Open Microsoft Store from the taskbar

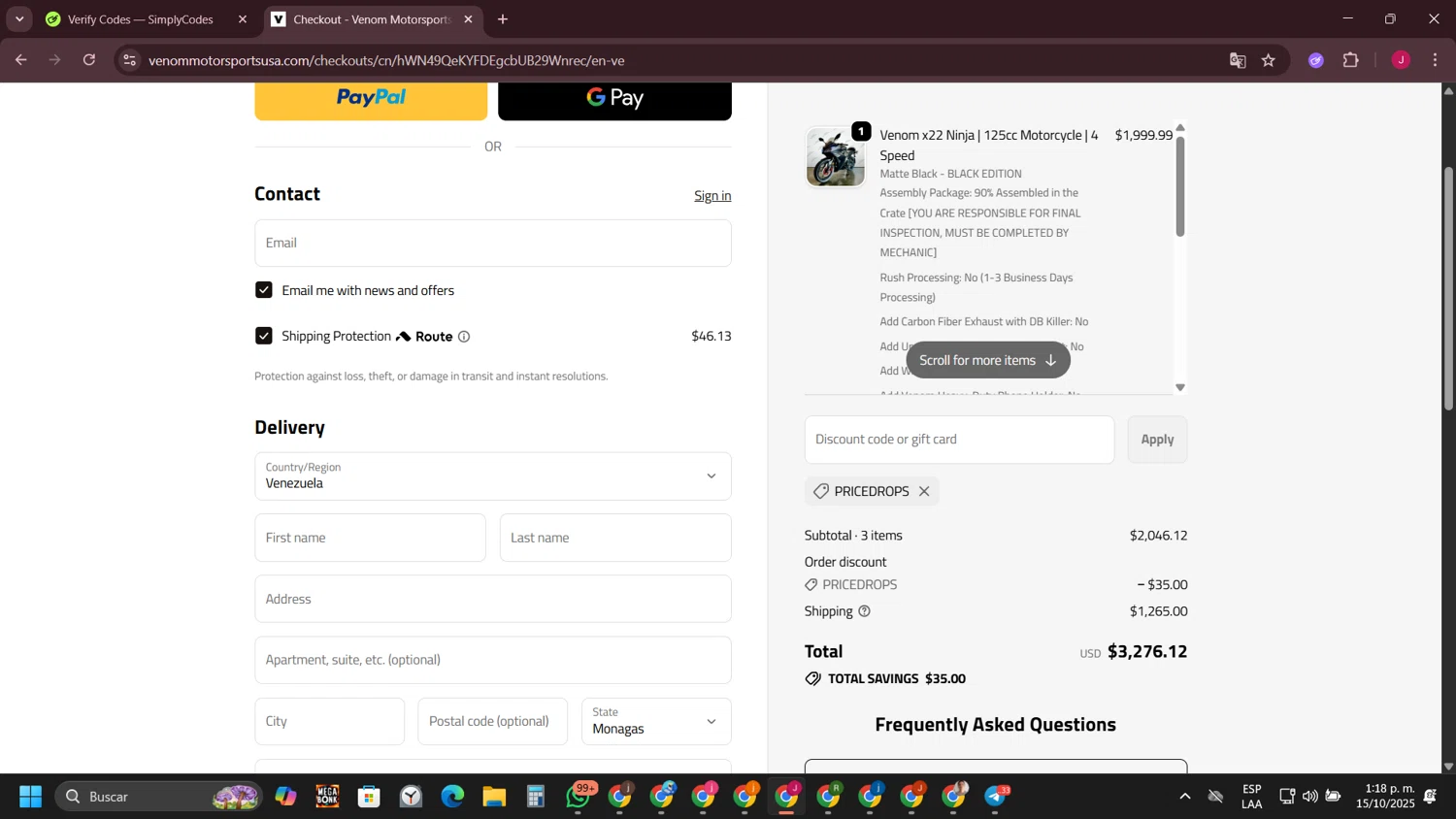(x=369, y=797)
